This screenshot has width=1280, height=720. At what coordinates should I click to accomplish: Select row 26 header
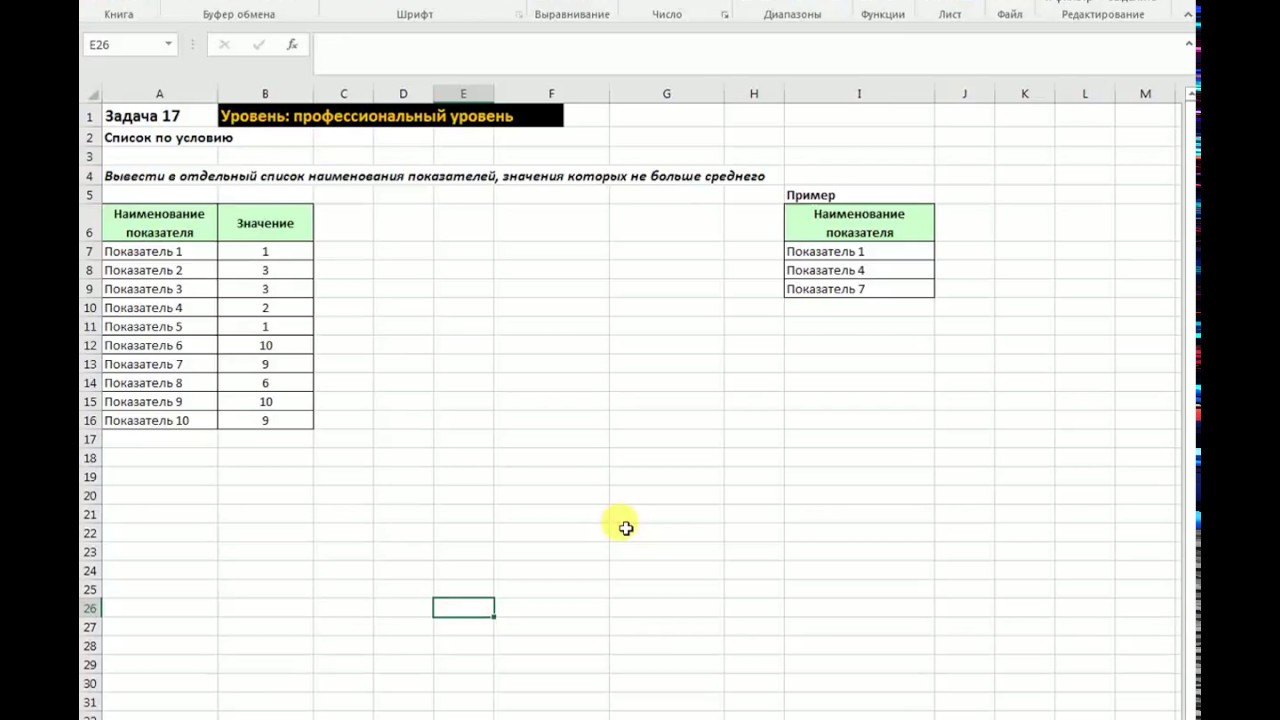coord(90,608)
